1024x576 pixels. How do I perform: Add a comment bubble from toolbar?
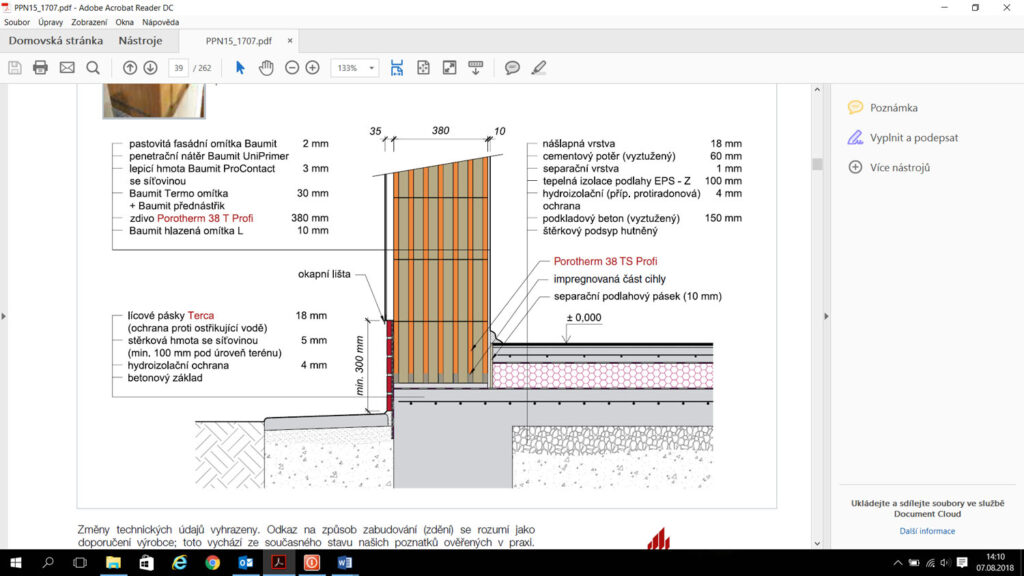click(512, 68)
